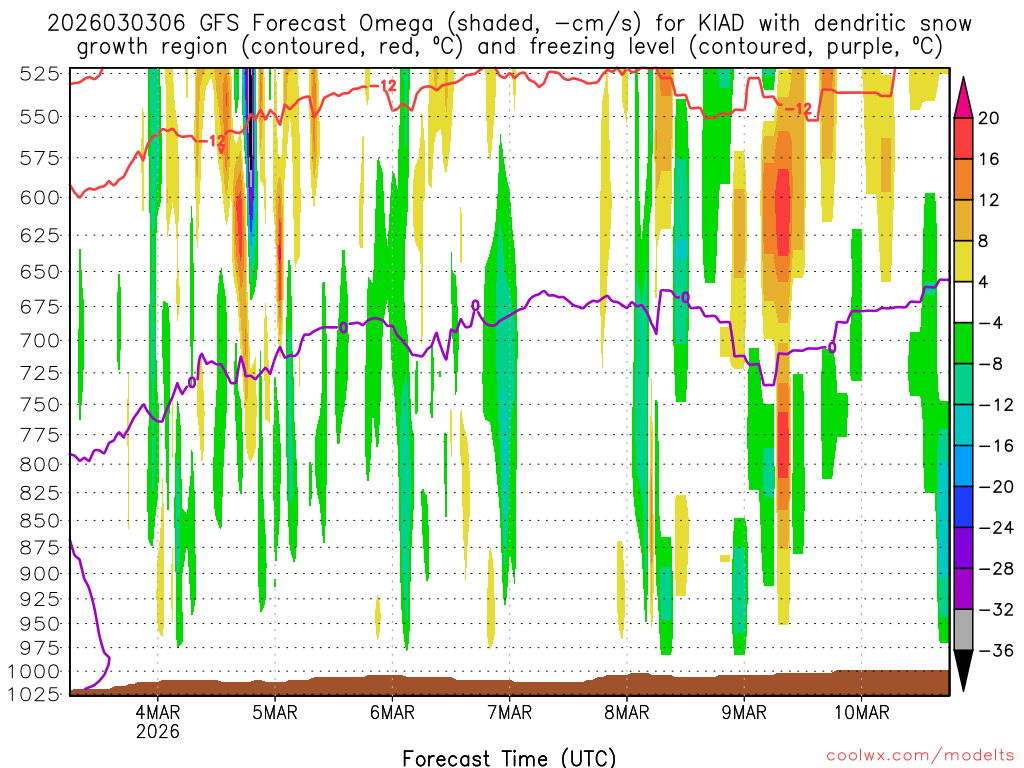
Task: Click the 875 pressure level label
Action: click(40, 549)
